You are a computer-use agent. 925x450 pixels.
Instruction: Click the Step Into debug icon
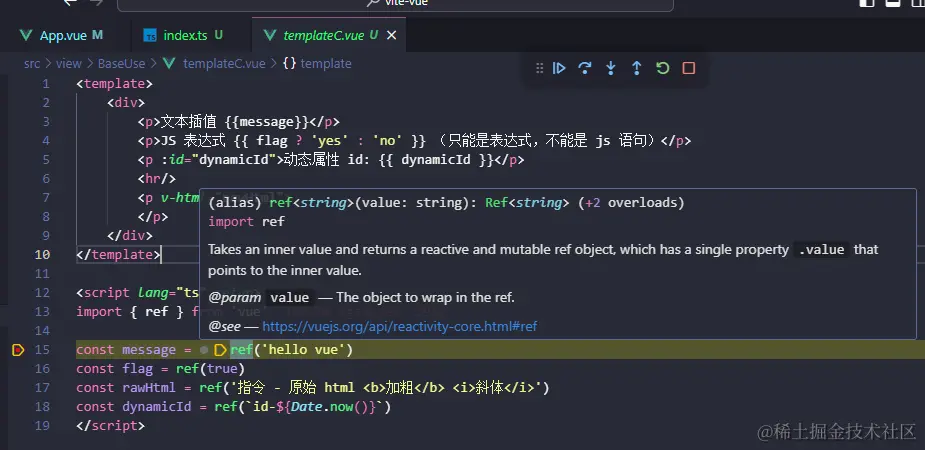click(611, 68)
